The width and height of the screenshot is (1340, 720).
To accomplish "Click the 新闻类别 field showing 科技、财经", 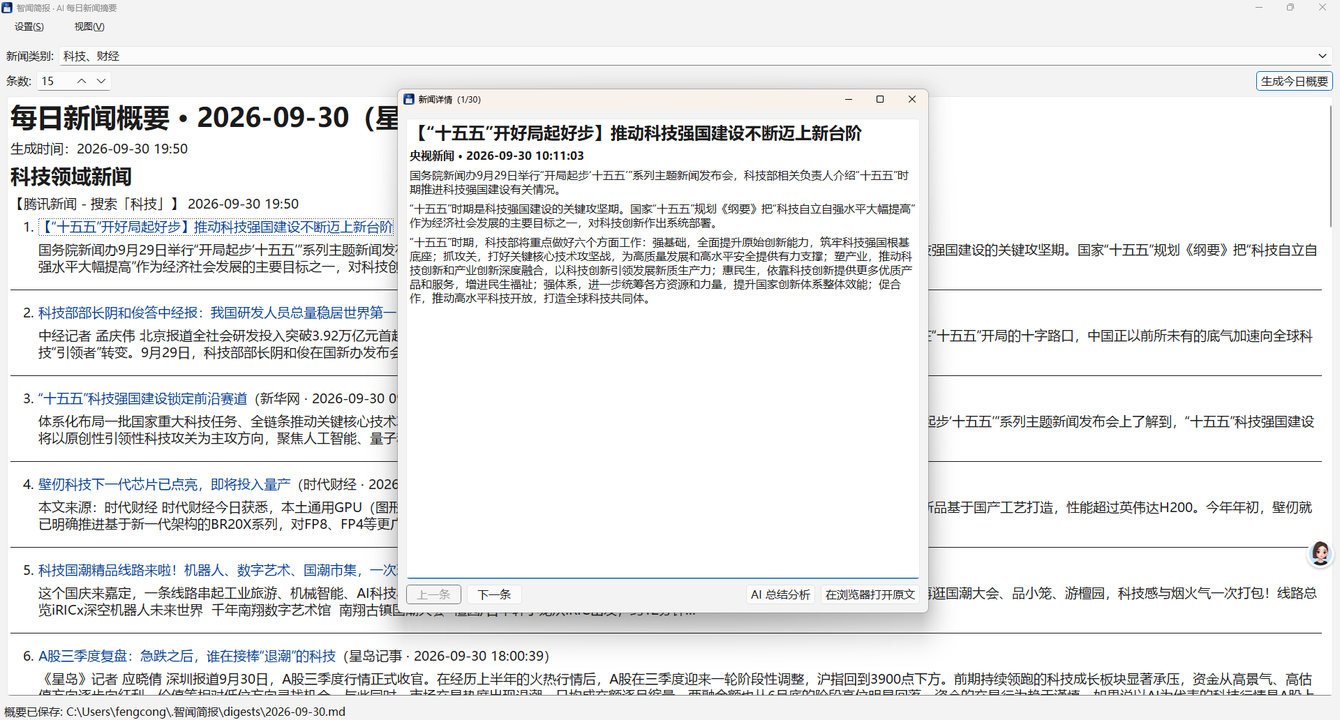I will pos(695,56).
